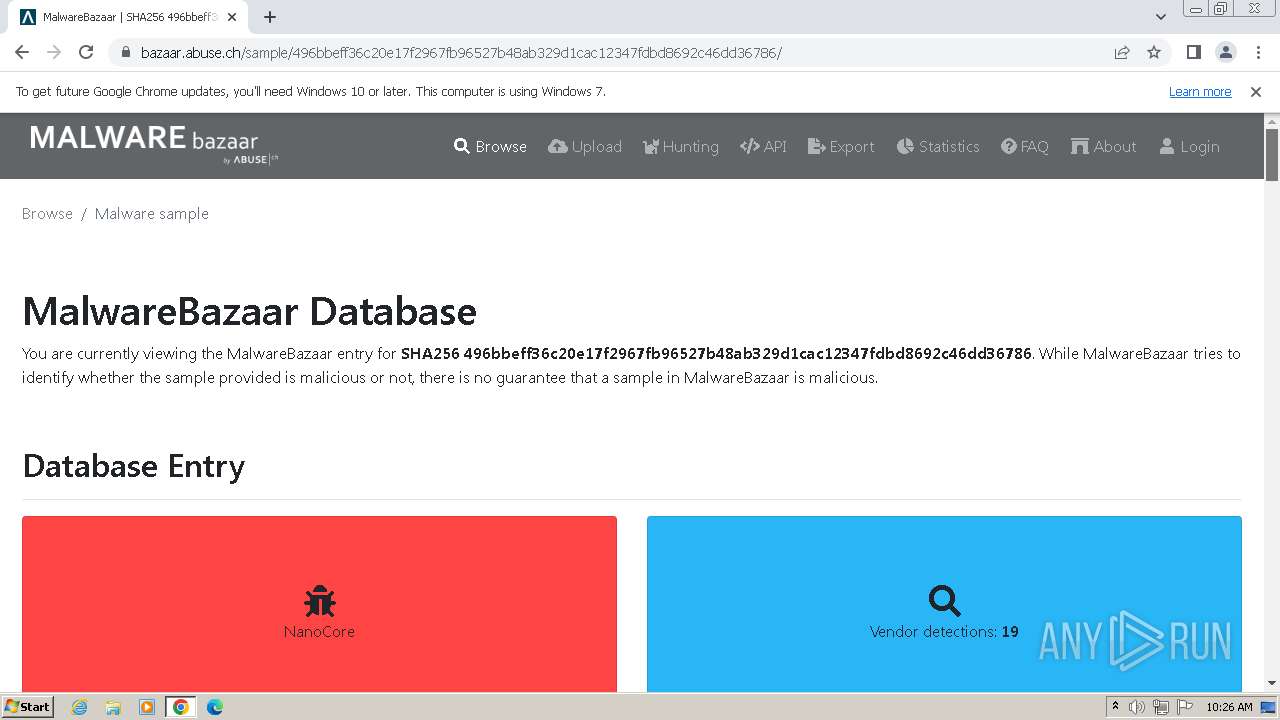Close the MalwareBazaar browser tab
Viewport: 1280px width, 720px height.
(x=232, y=17)
